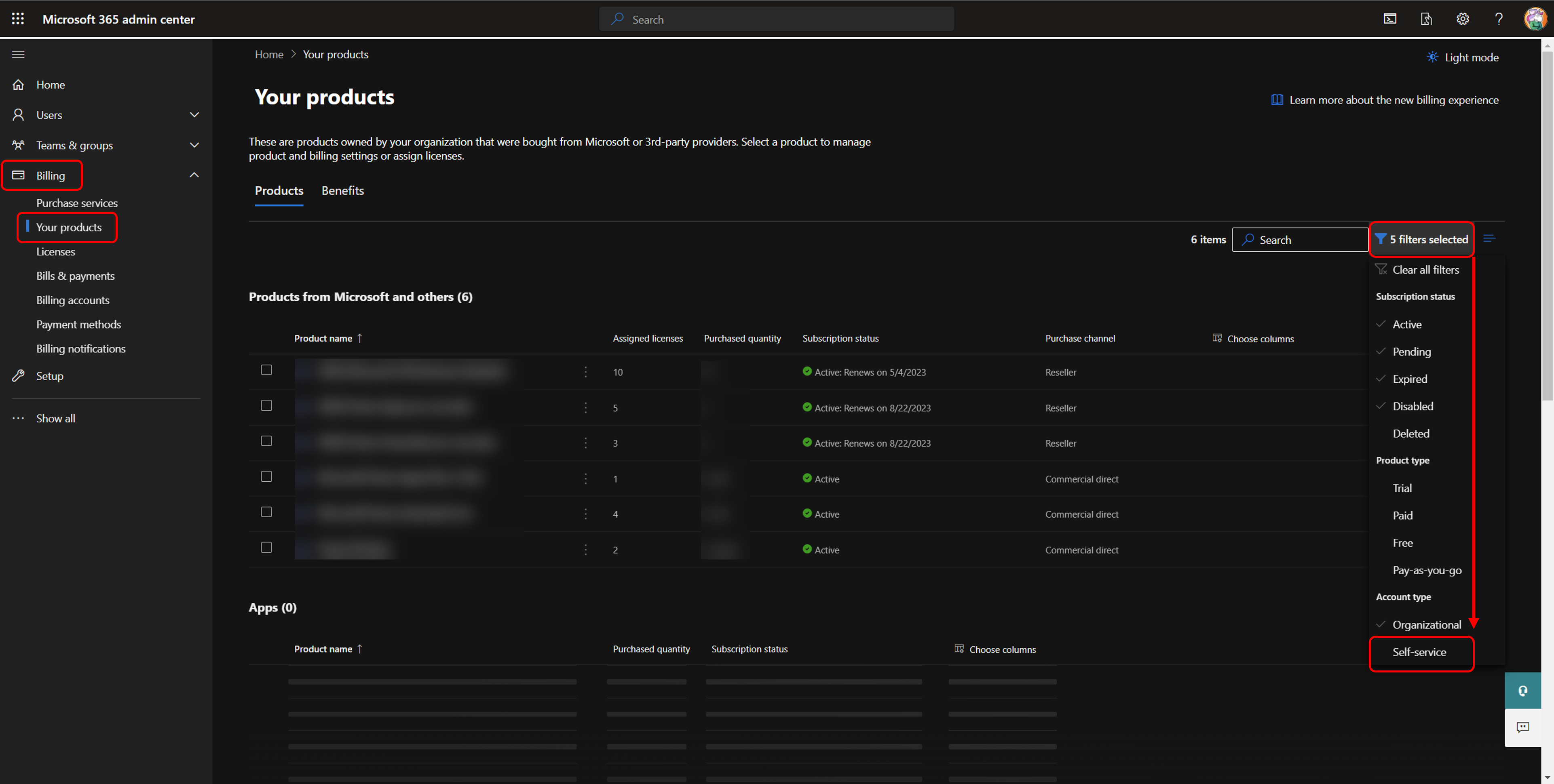Screen dimensions: 1554x784
Task: Open more actions for the 5-license product
Action: click(585, 408)
